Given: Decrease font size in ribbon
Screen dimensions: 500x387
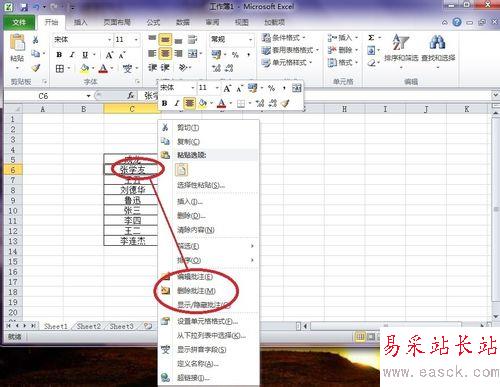Looking at the screenshot, I should (122, 55).
